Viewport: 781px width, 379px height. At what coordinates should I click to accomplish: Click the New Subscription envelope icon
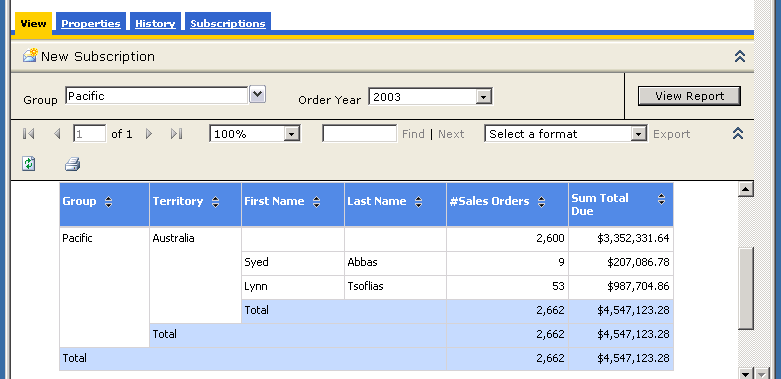click(x=30, y=55)
